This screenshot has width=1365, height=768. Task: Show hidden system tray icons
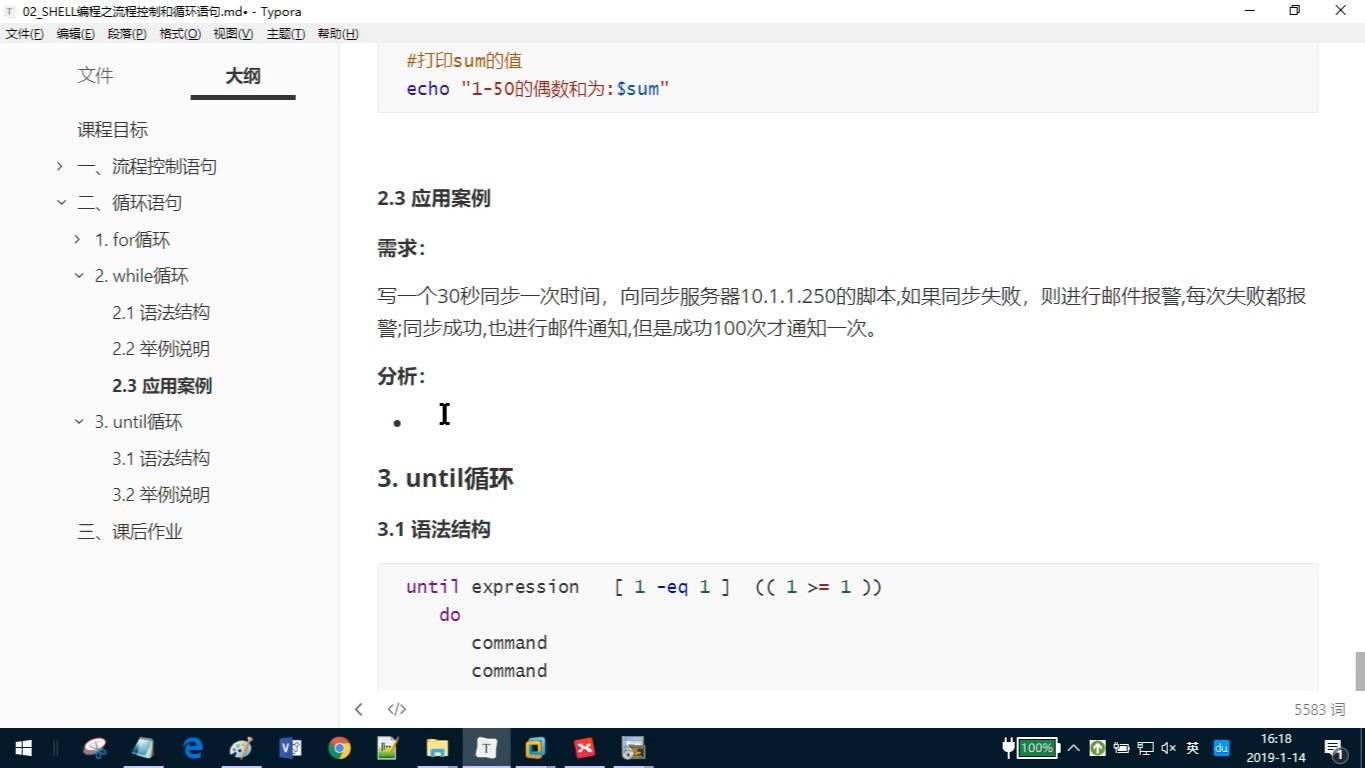tap(1074, 748)
